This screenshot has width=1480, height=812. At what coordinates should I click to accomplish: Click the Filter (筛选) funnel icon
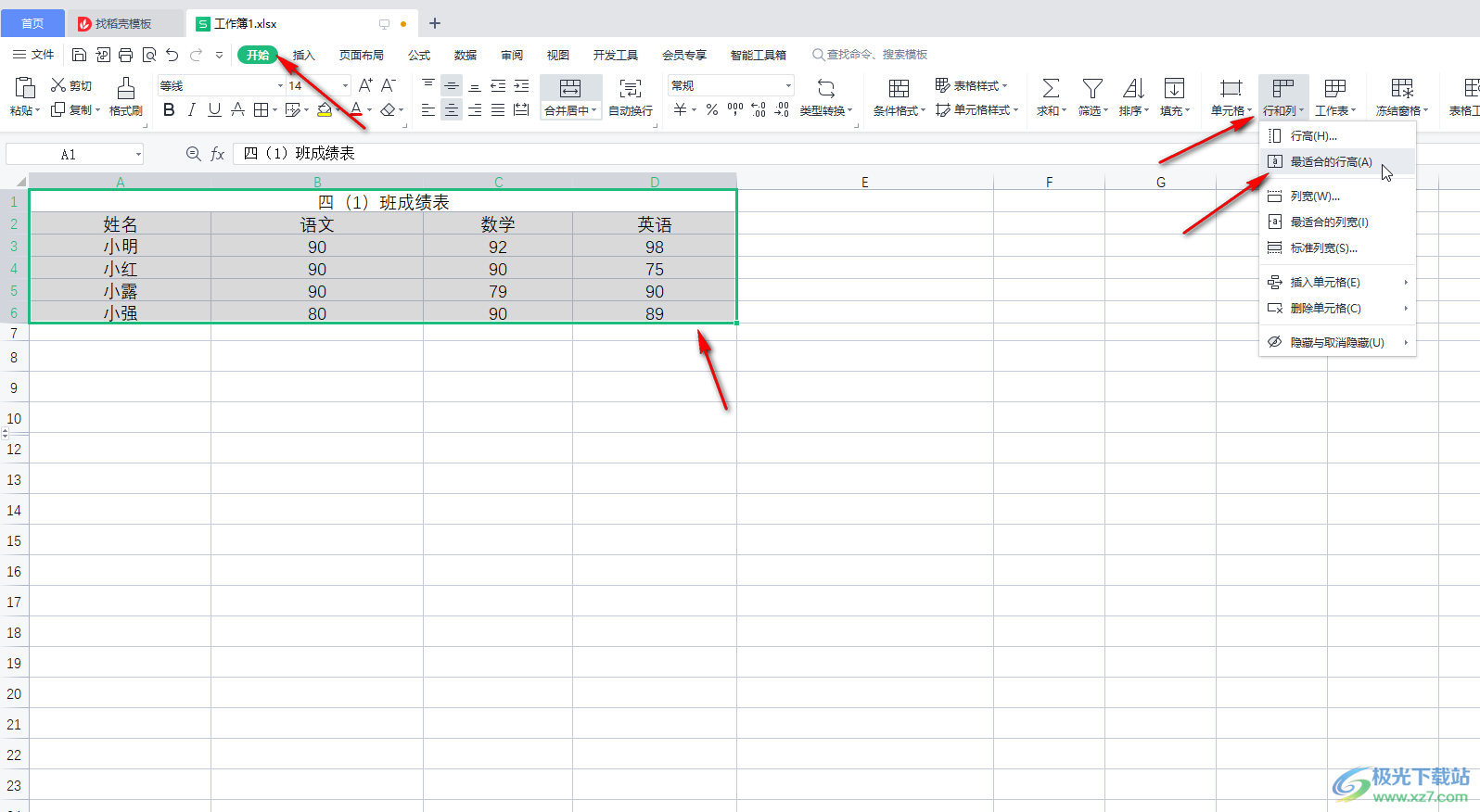(1092, 88)
